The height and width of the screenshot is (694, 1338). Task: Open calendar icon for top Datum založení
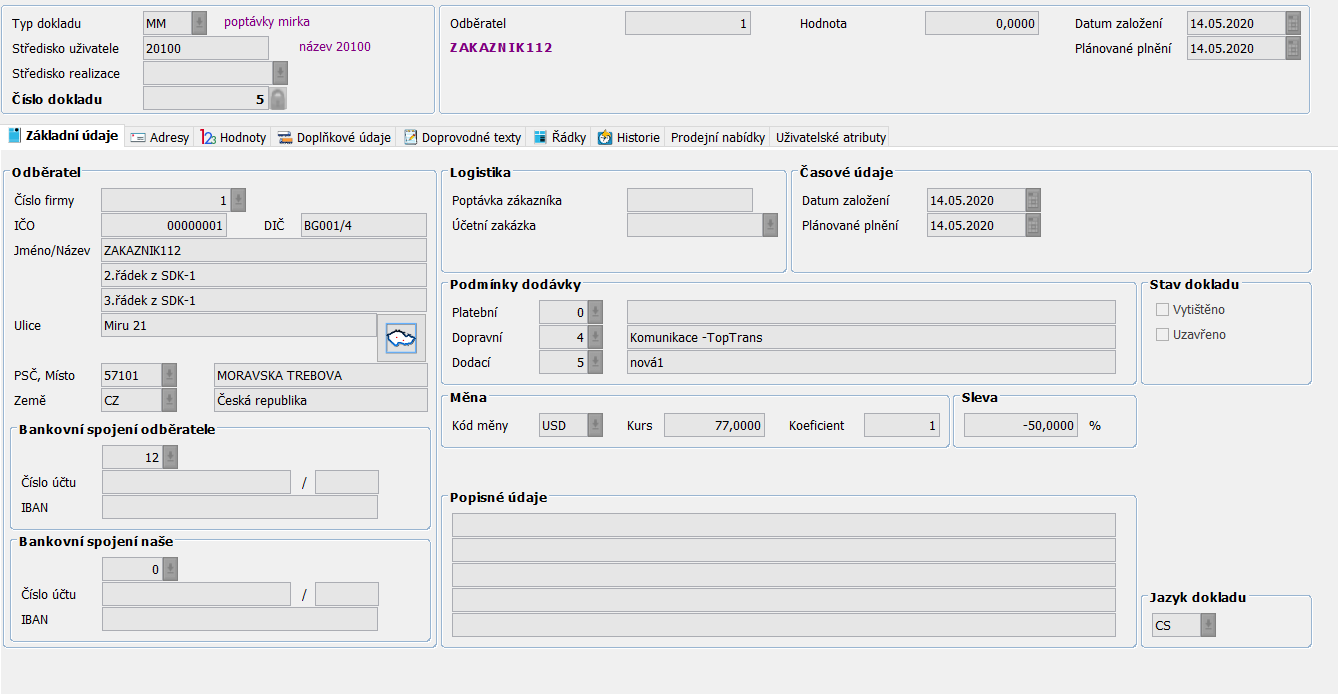coord(1293,24)
